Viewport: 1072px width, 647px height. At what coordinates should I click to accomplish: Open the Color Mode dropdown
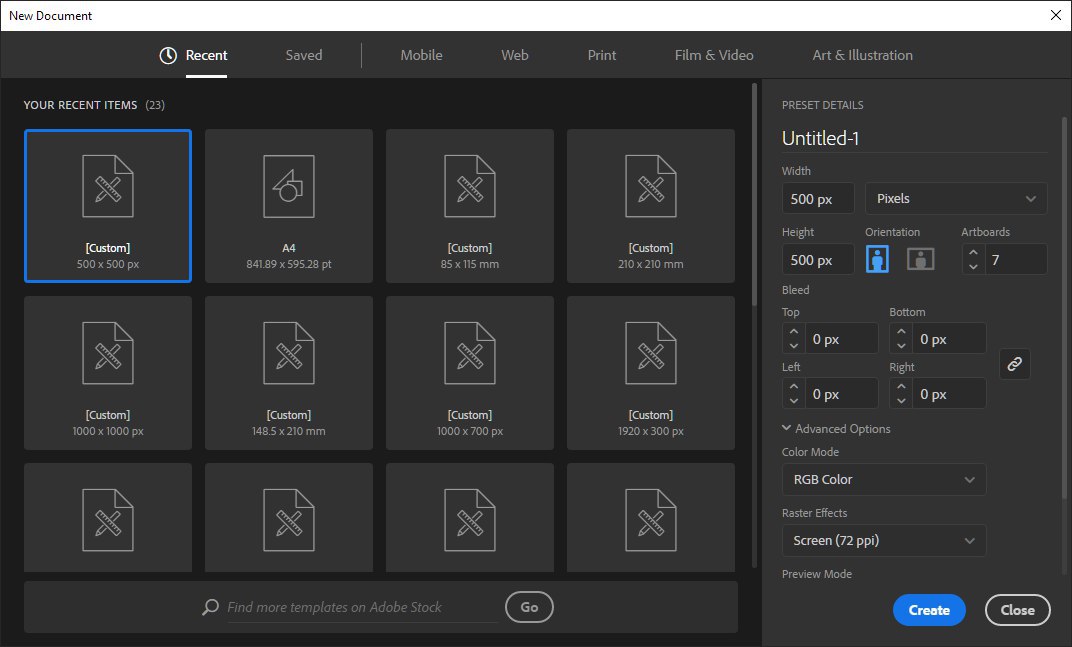click(884, 479)
